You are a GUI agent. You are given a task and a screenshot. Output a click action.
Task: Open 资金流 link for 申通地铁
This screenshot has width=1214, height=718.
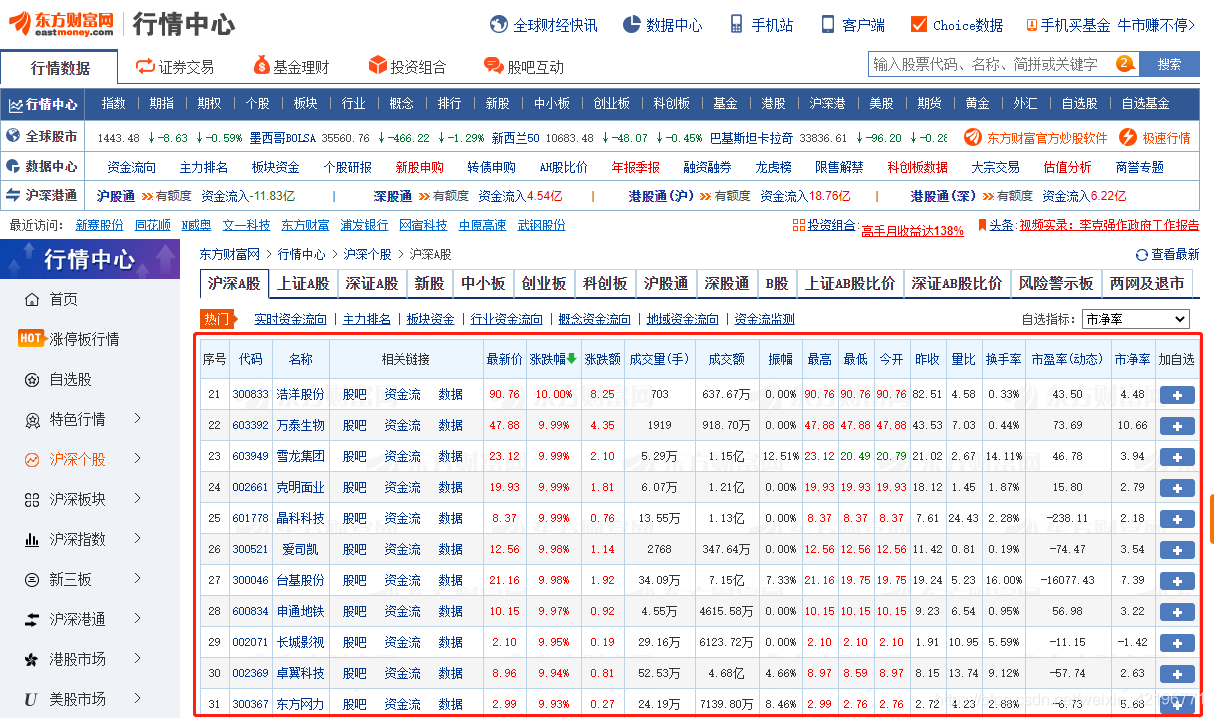pyautogui.click(x=402, y=612)
